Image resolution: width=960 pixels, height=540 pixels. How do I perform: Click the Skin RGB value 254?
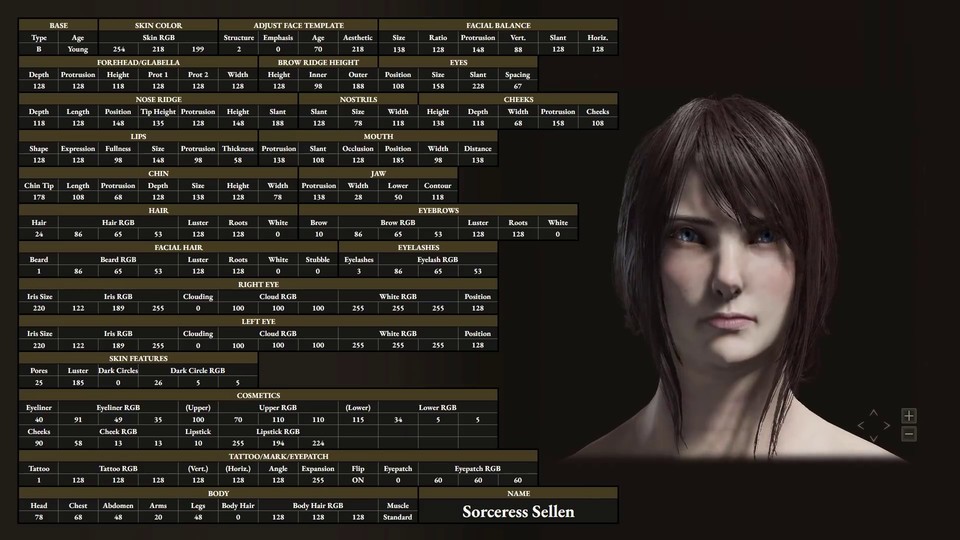(118, 49)
